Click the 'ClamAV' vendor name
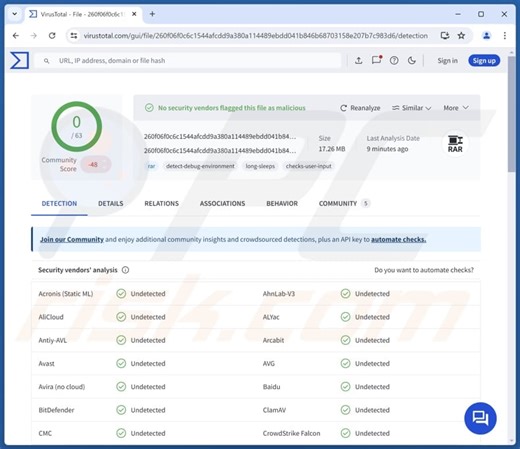520x449 pixels. [x=274, y=410]
